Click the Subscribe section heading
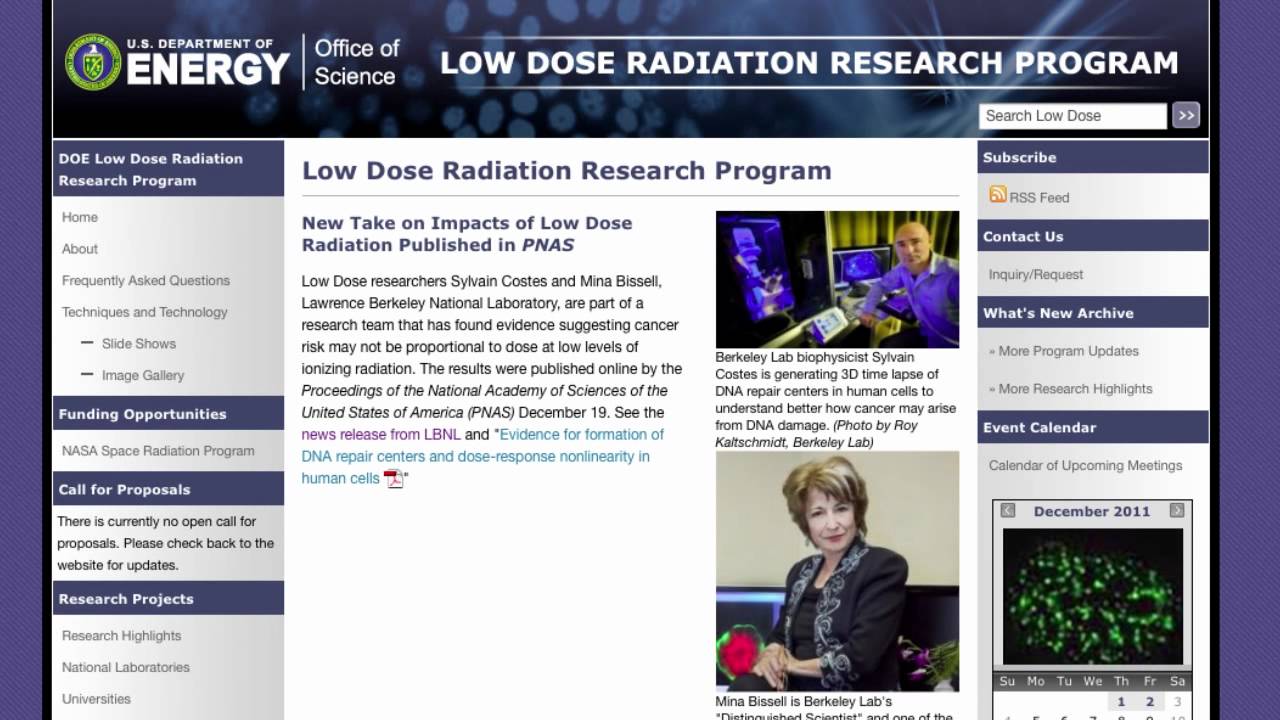 (x=1093, y=157)
